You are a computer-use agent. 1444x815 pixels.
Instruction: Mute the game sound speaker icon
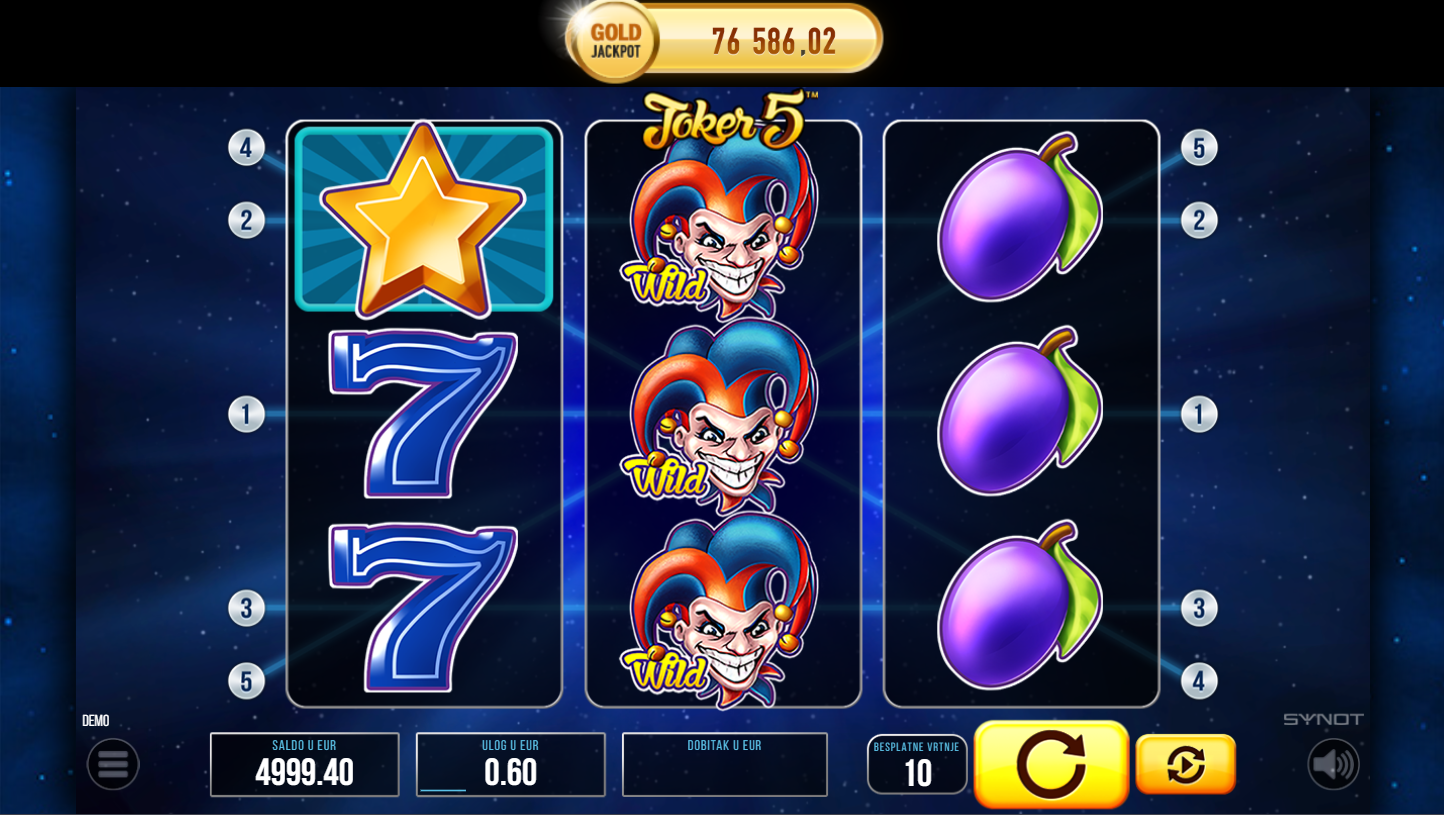(1333, 764)
